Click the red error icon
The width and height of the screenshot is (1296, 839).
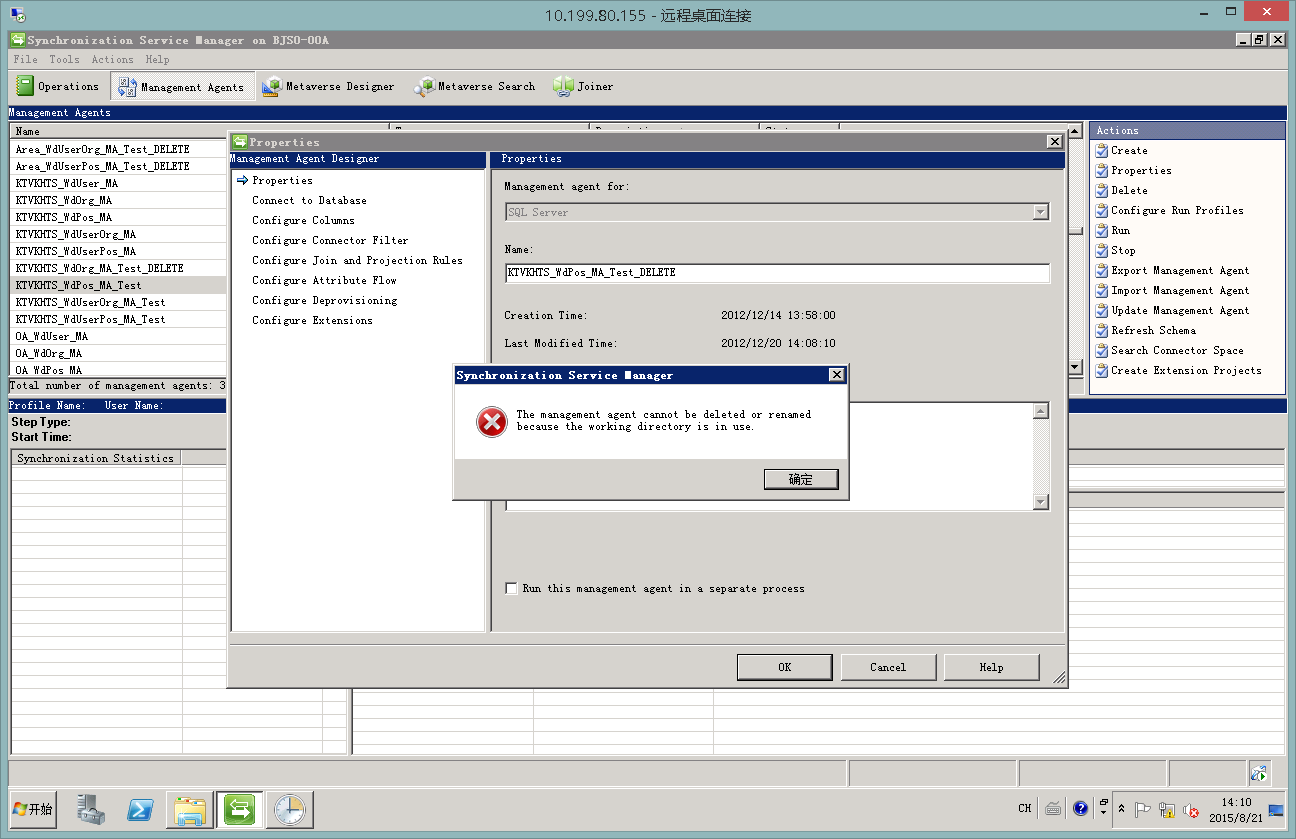[492, 422]
